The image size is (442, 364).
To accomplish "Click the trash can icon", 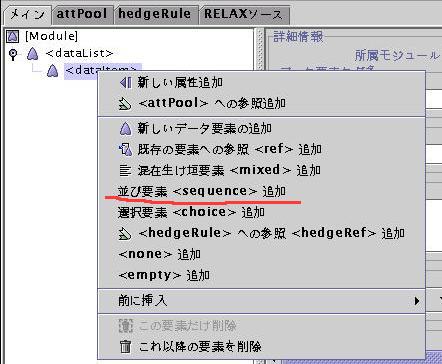I will 125,347.
